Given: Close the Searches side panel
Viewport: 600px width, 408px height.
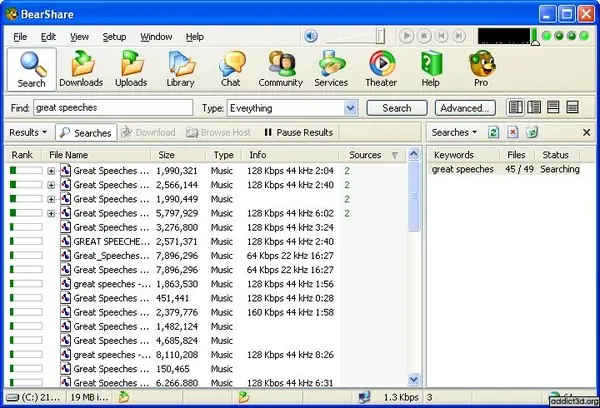Looking at the screenshot, I should pyautogui.click(x=586, y=132).
